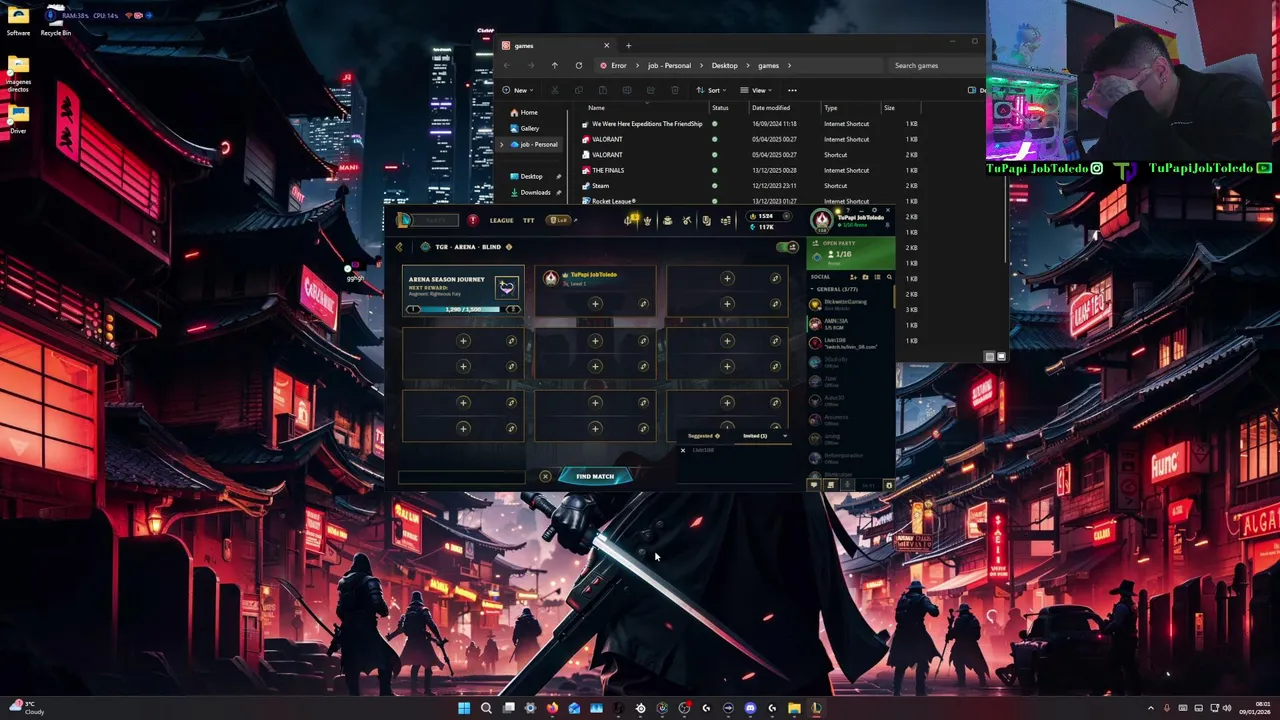The width and height of the screenshot is (1280, 720).
Task: Select the Steam shortcut in games folder
Action: click(x=600, y=185)
